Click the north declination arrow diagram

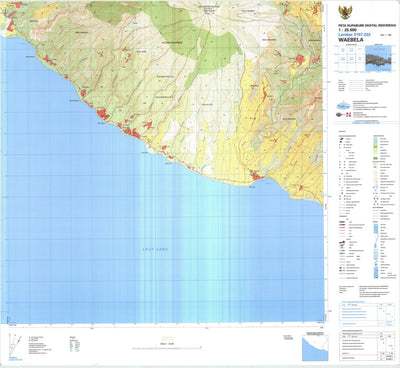tap(15, 345)
